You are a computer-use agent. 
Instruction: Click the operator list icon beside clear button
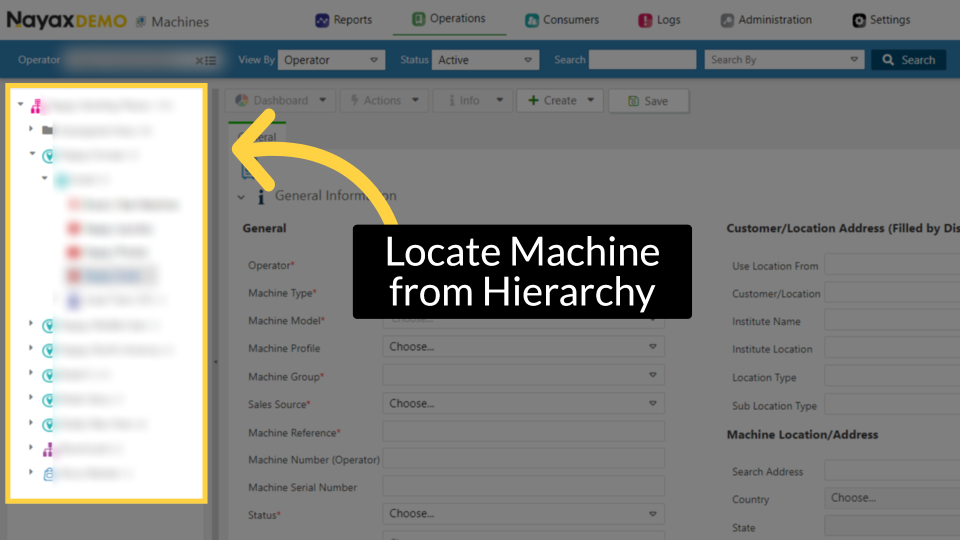pyautogui.click(x=211, y=61)
